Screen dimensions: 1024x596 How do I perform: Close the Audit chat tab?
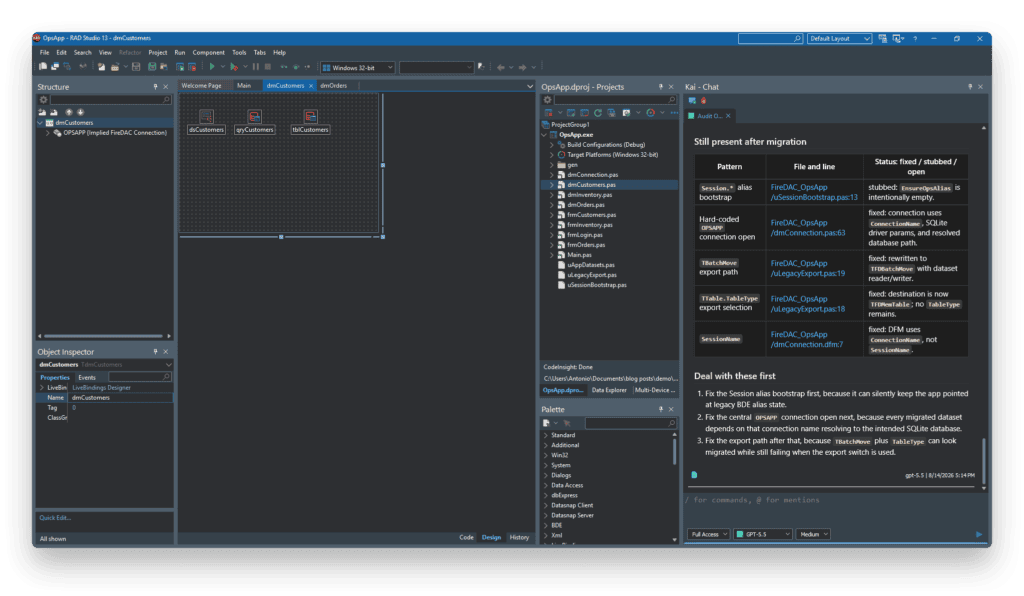[728, 116]
